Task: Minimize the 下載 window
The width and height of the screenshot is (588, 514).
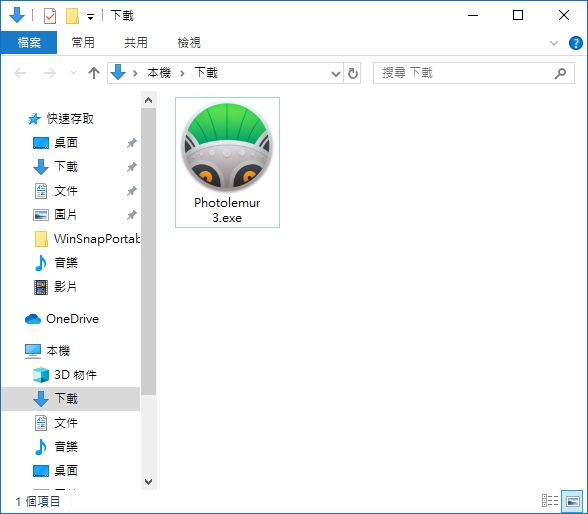Action: coord(473,15)
